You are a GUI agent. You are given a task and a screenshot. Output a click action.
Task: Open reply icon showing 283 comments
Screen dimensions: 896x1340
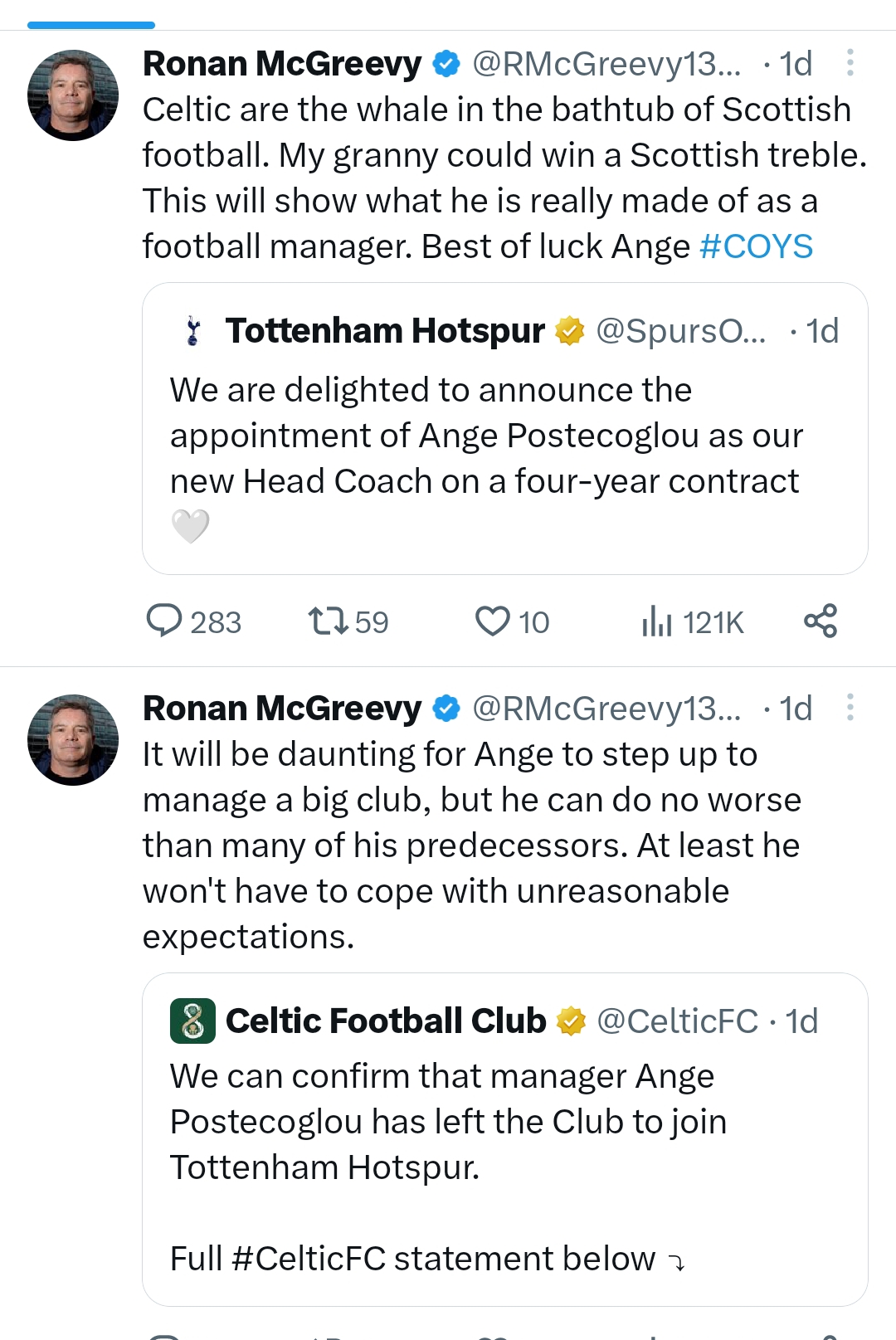coord(192,621)
